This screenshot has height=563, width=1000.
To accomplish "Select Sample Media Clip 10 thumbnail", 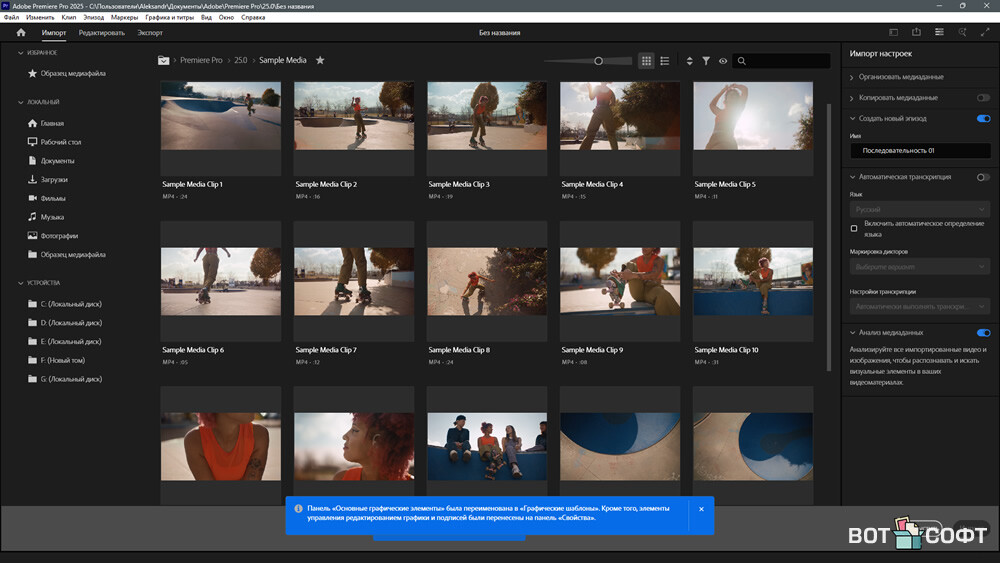I will pyautogui.click(x=753, y=281).
